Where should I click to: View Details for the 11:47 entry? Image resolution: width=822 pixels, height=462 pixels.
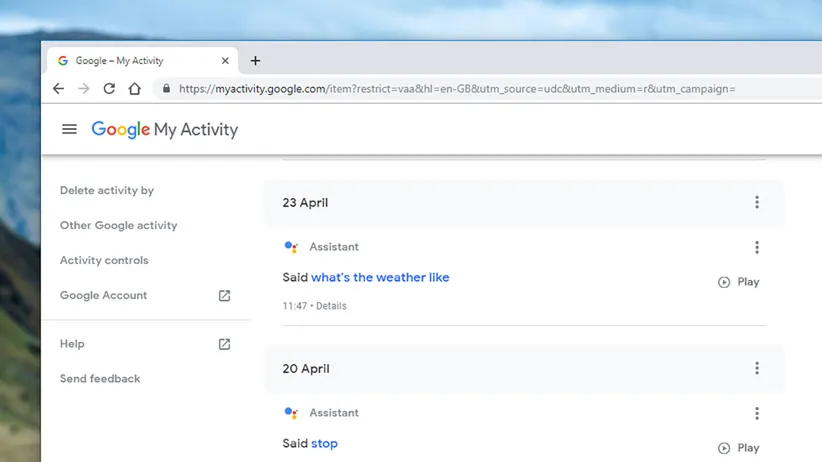pyautogui.click(x=331, y=306)
